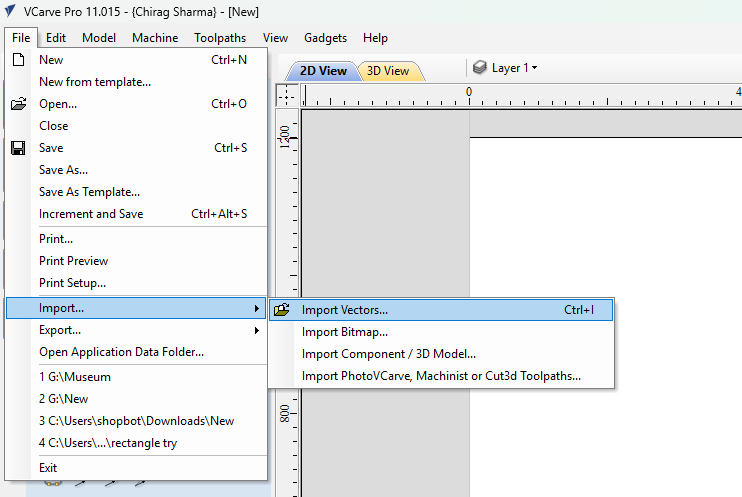Screen dimensions: 742x497
Task: Open the Gadgets menu
Action: click(326, 38)
